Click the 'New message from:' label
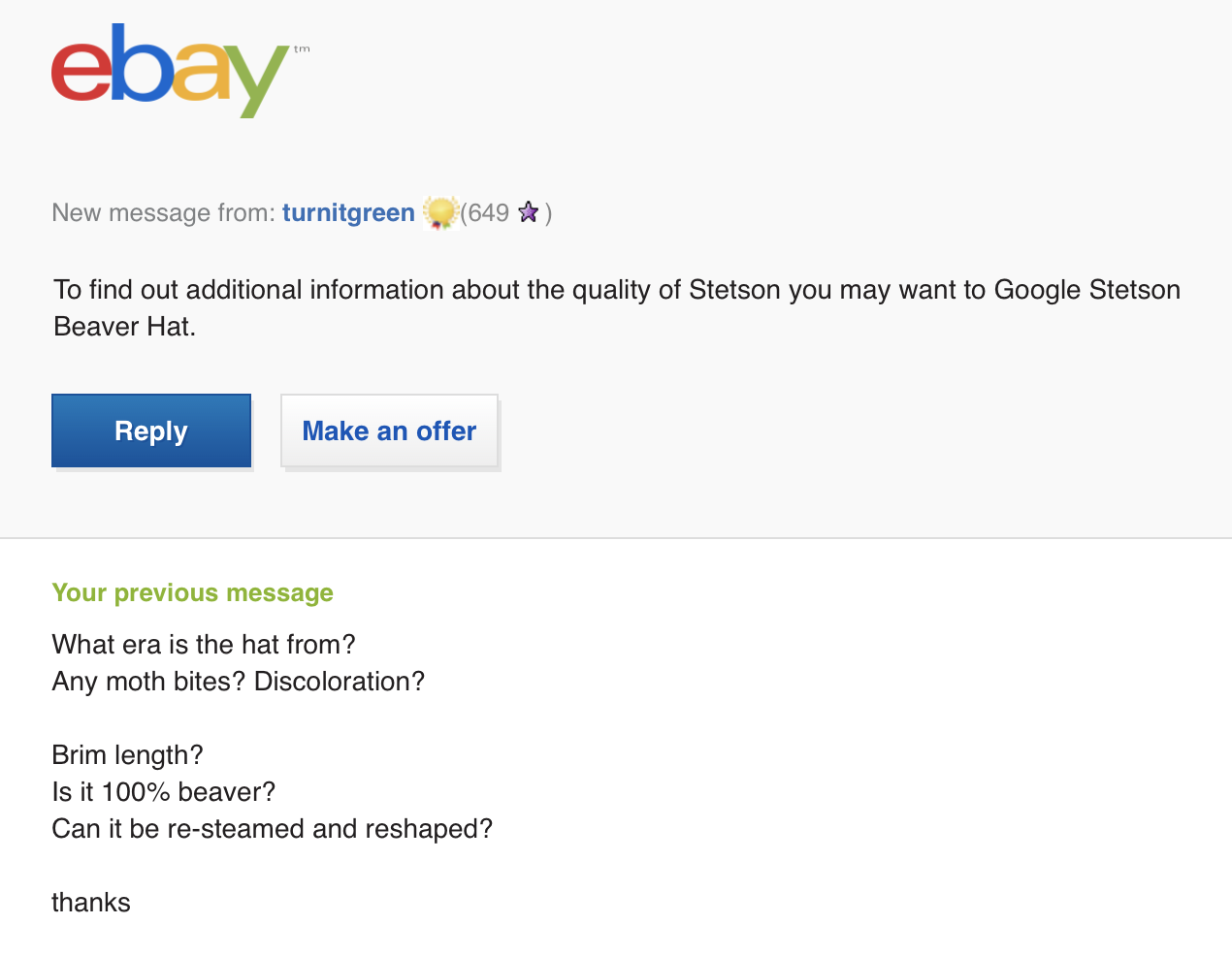The image size is (1232, 956). coord(164,212)
